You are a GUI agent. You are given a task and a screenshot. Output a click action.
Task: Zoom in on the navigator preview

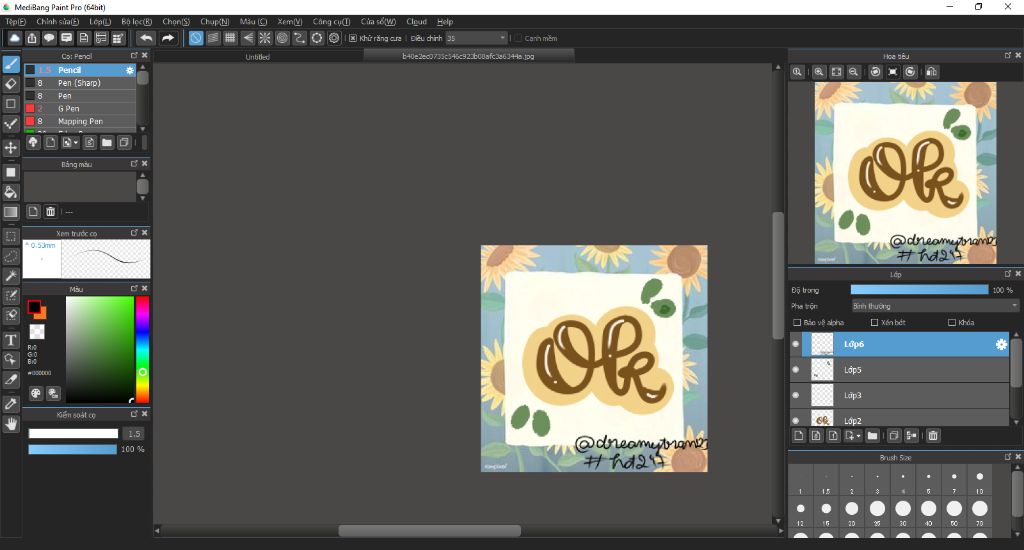coord(818,72)
